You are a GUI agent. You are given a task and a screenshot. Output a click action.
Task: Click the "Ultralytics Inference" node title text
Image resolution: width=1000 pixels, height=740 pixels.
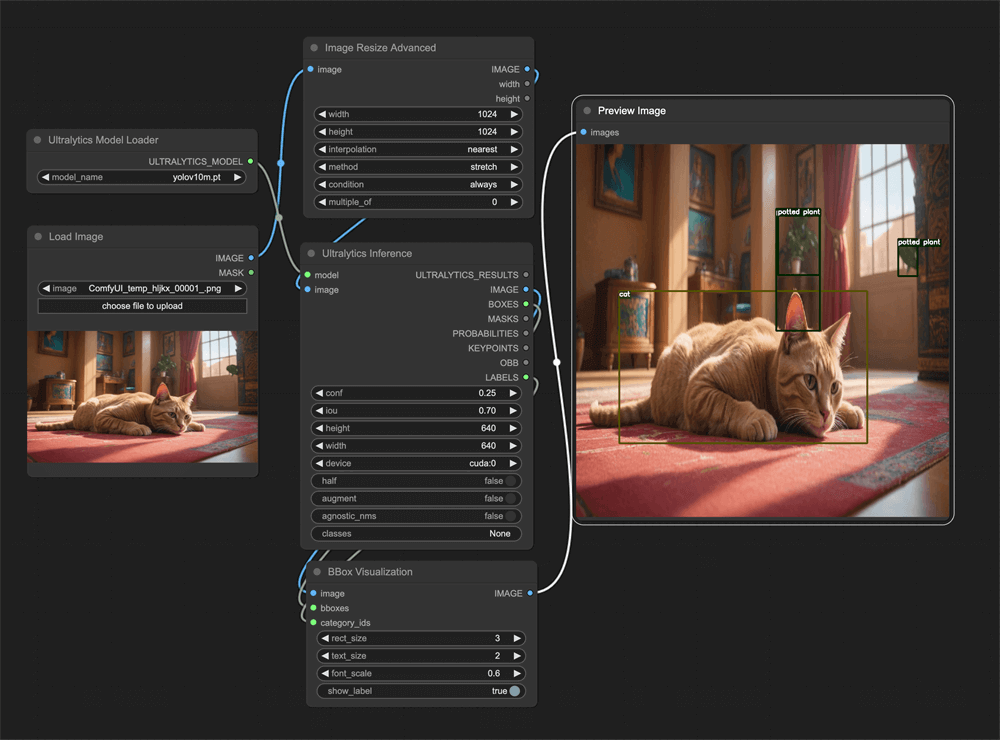367,253
